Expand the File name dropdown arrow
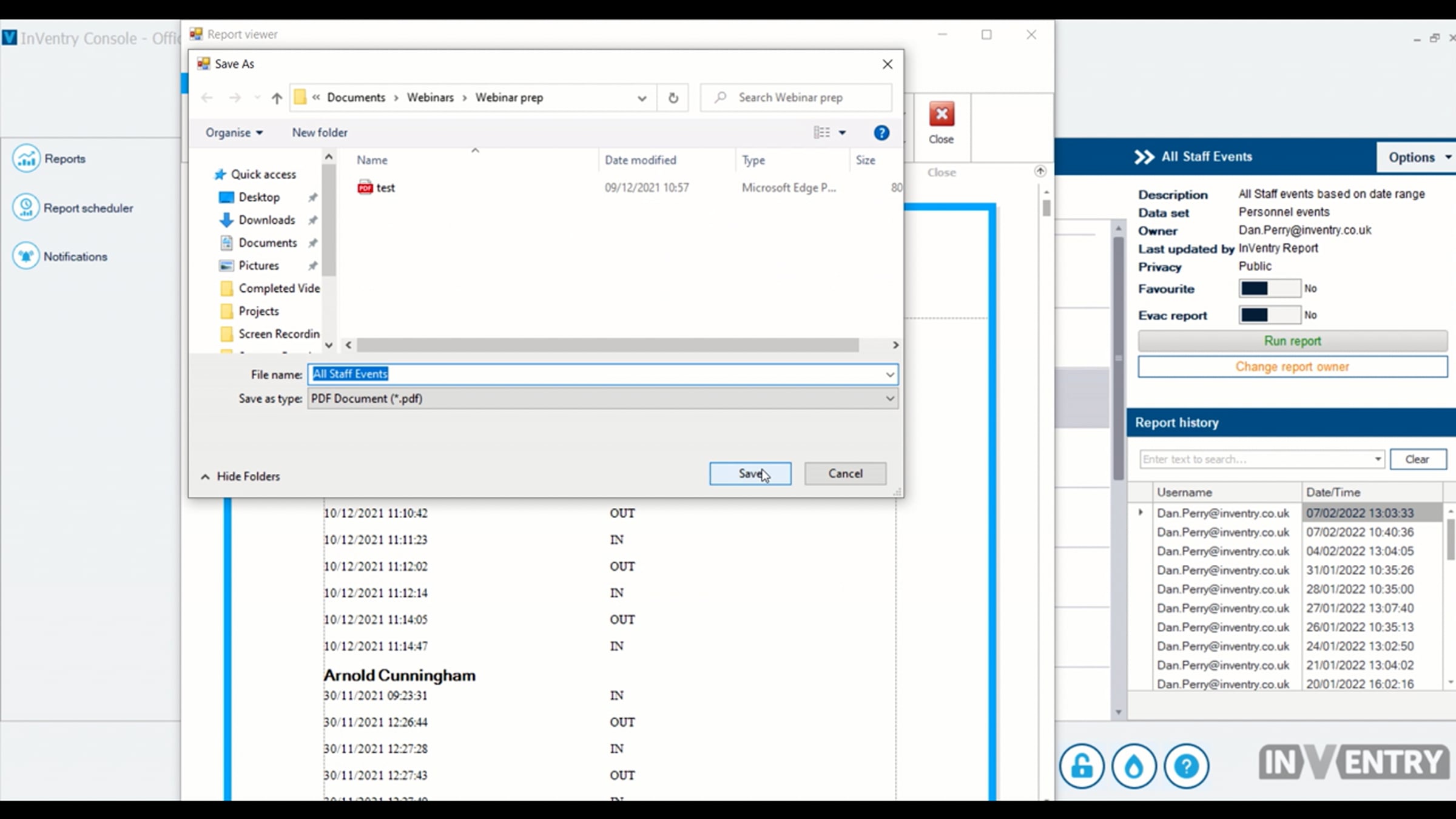 pyautogui.click(x=890, y=374)
